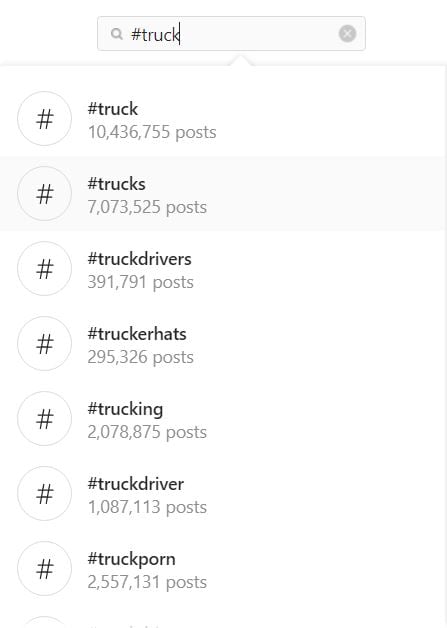Click the 2,078,875 posts text
Image resolution: width=447 pixels, height=628 pixels.
(x=147, y=432)
